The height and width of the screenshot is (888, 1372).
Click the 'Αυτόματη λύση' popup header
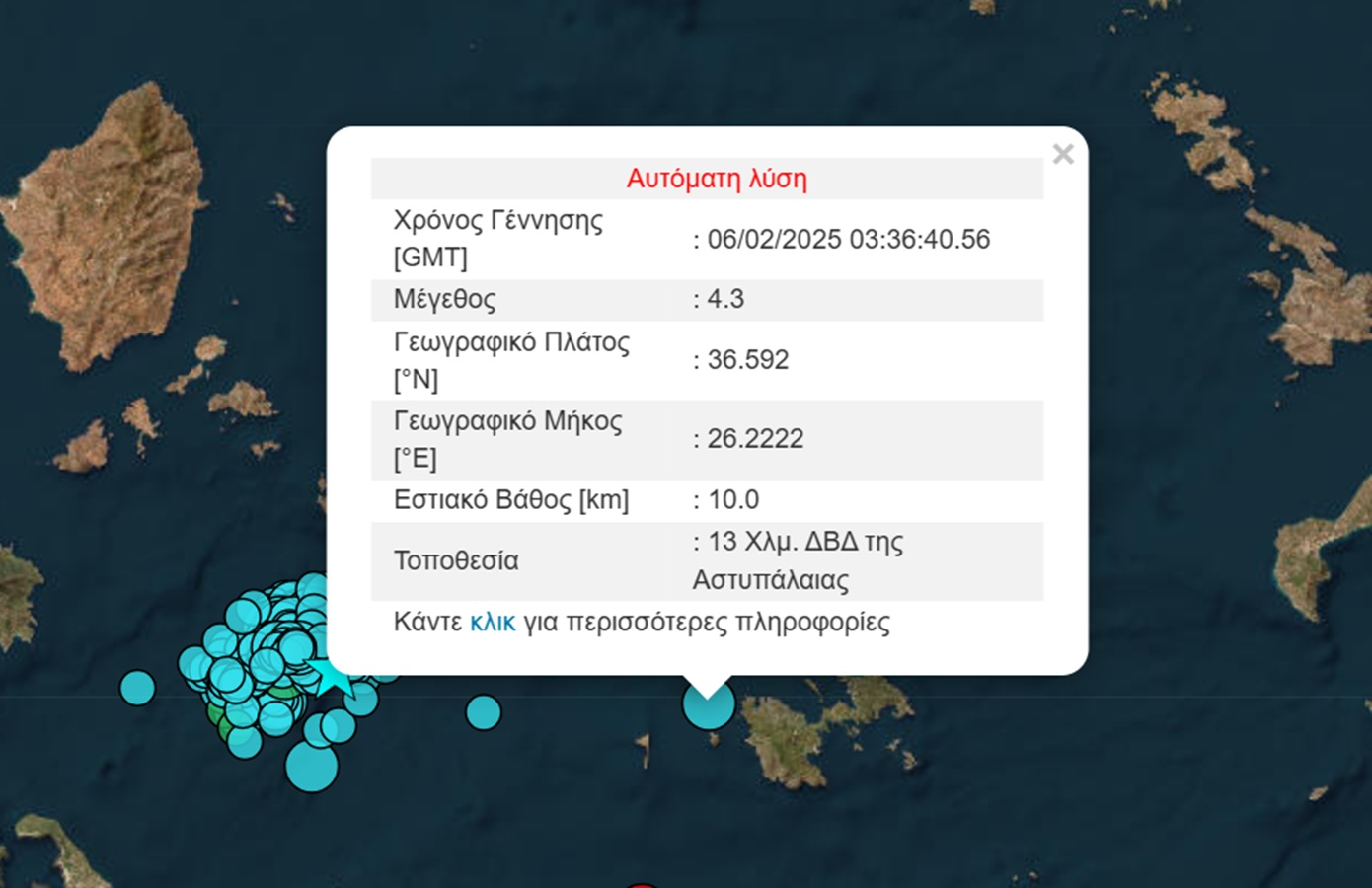click(717, 179)
